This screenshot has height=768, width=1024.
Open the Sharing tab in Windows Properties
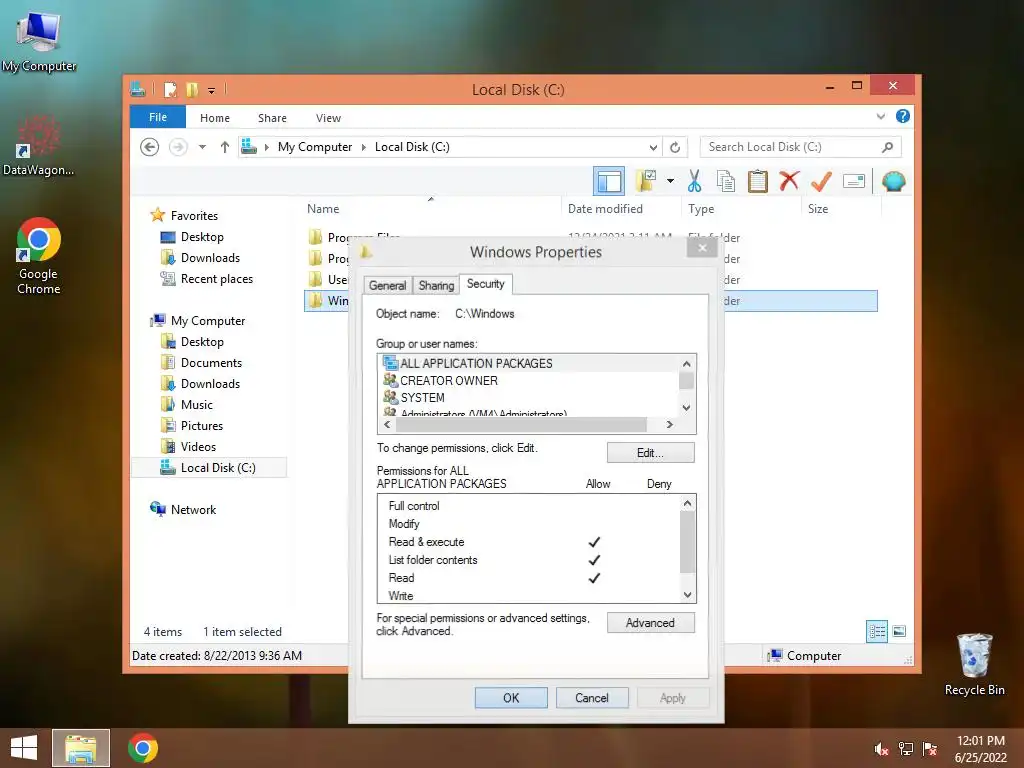pyautogui.click(x=436, y=285)
